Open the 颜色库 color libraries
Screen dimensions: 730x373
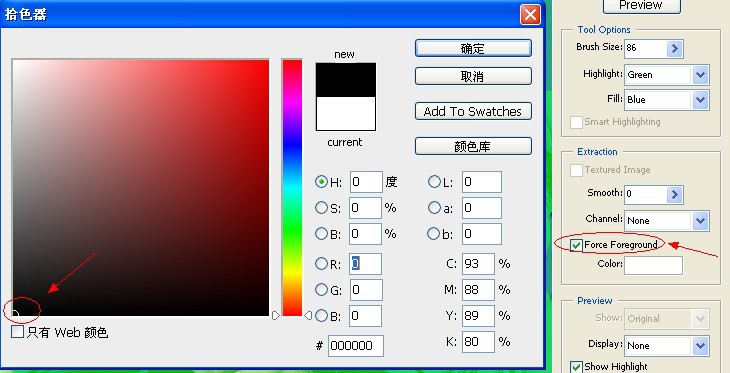point(473,146)
